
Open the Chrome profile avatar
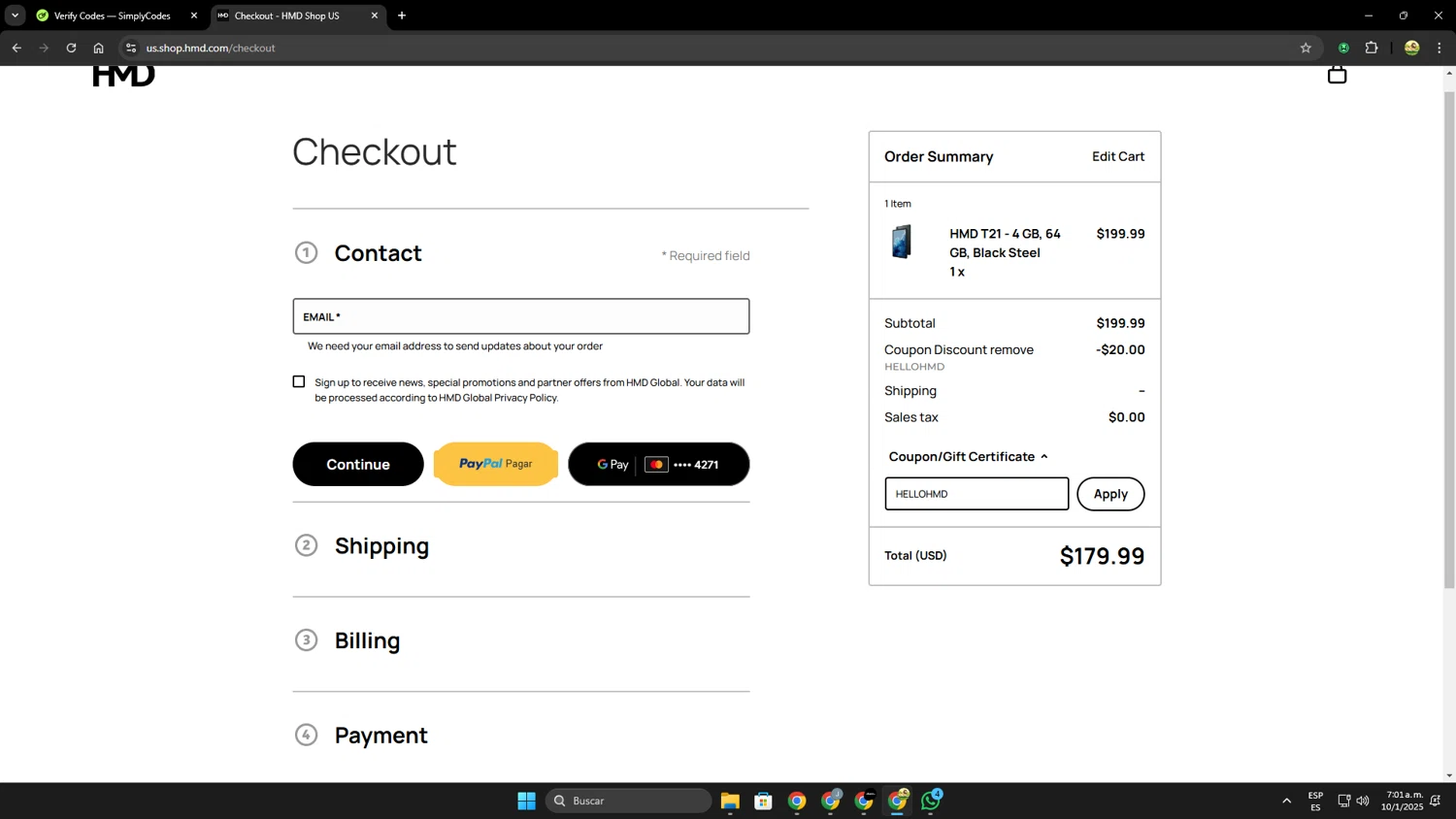point(1411,48)
